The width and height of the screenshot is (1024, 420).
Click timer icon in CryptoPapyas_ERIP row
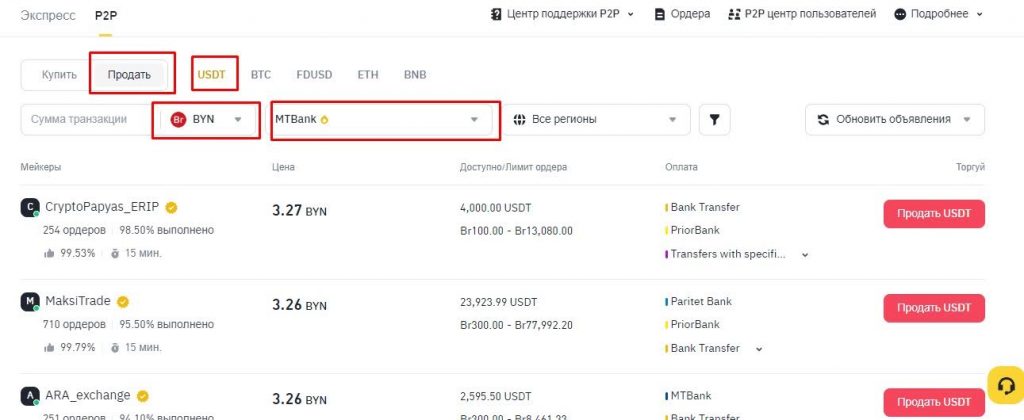(115, 253)
